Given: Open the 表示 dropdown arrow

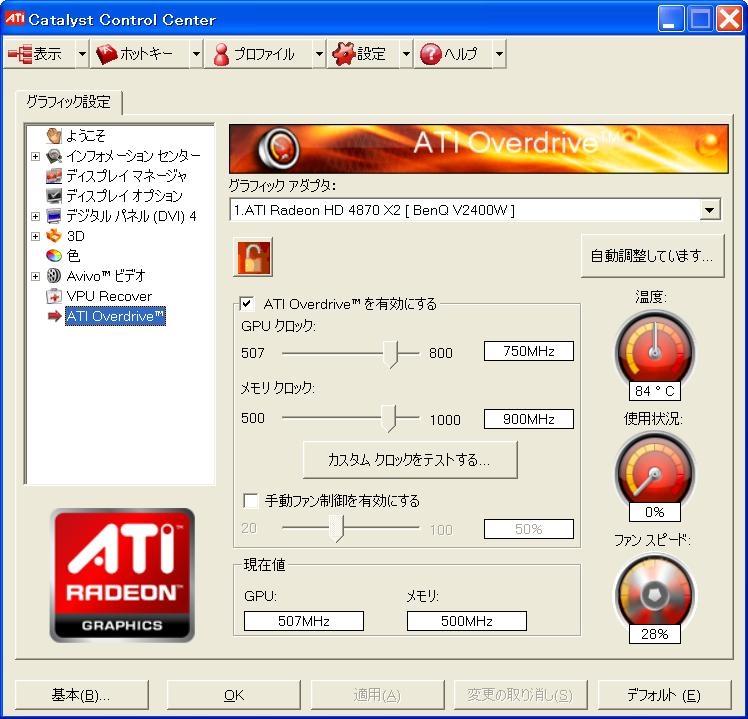Looking at the screenshot, I should tap(82, 54).
